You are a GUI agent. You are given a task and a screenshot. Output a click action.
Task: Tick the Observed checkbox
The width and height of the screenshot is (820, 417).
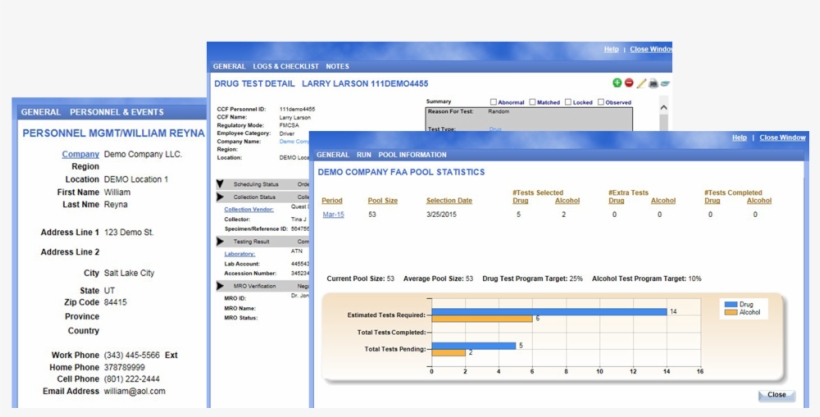pyautogui.click(x=601, y=102)
